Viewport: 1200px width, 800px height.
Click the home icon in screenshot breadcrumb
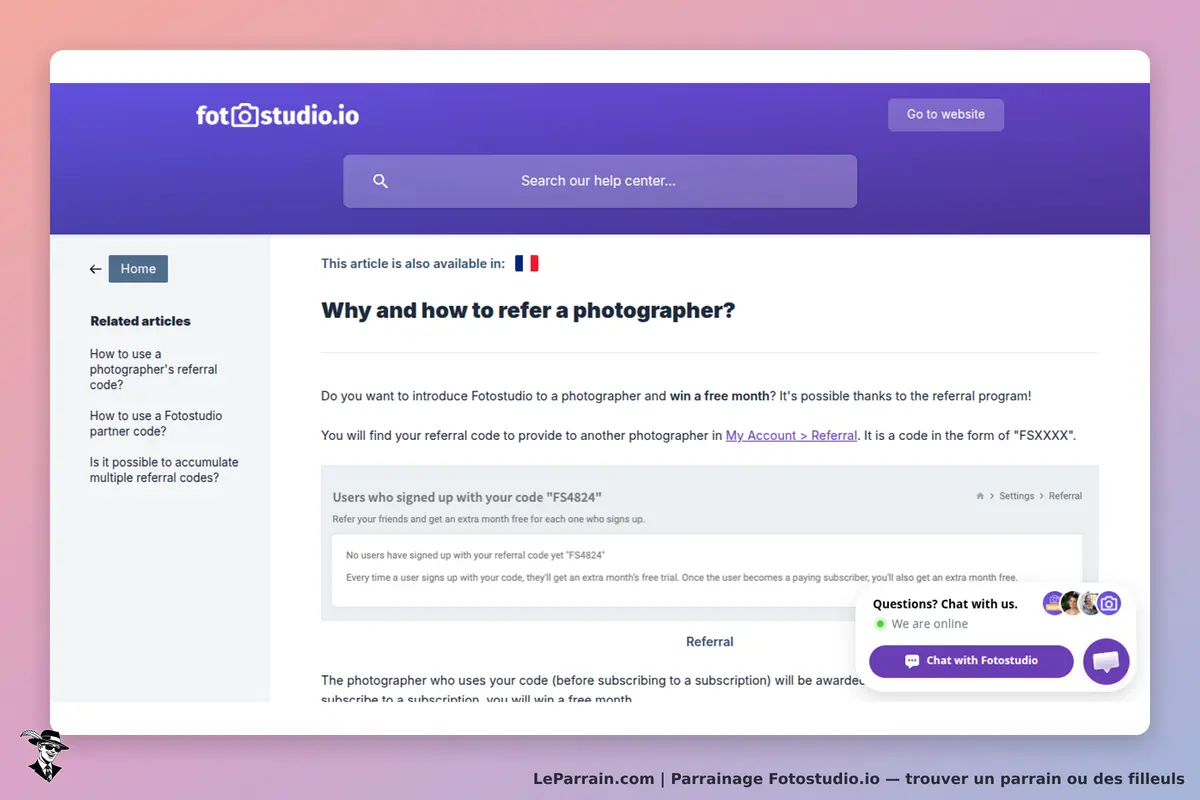980,496
